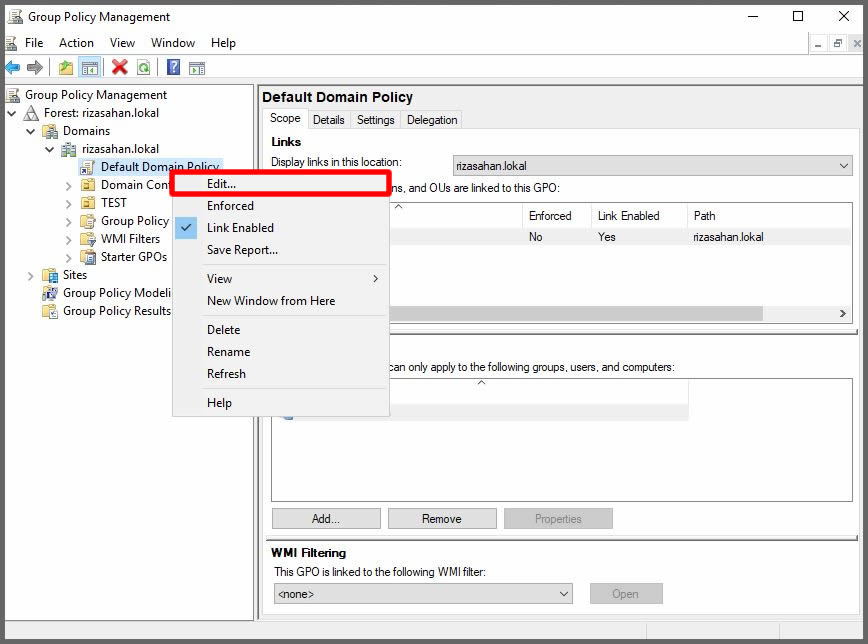Choose New Window from Here
The image size is (868, 644).
tap(281, 301)
